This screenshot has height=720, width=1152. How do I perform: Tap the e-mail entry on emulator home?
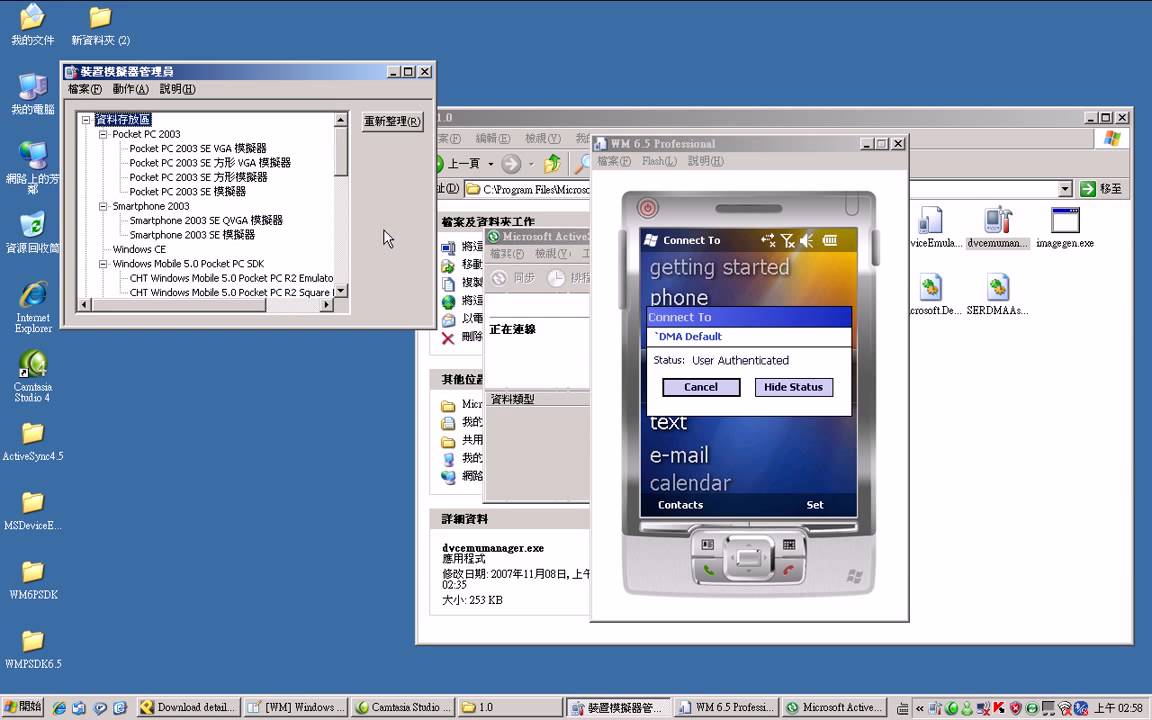[x=679, y=456]
